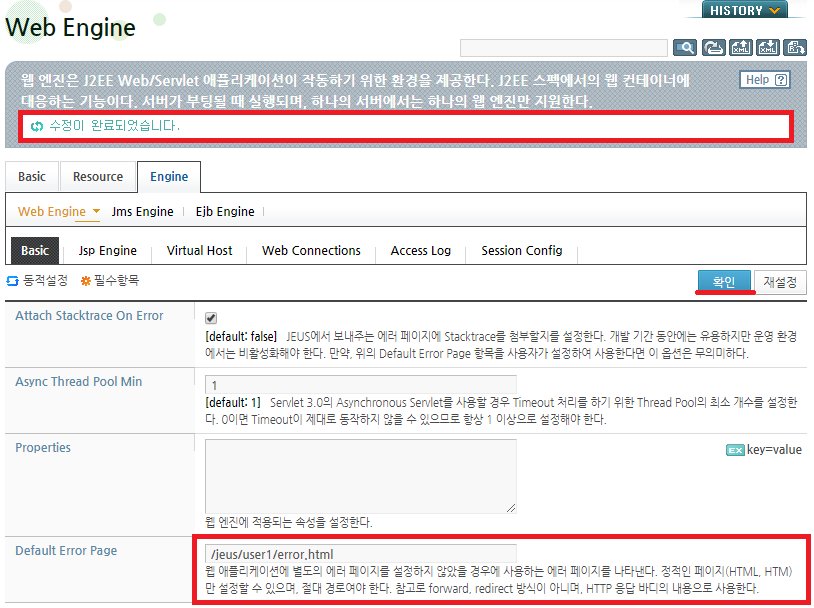Open the Session Config sub-tab
This screenshot has width=814, height=608.
(521, 251)
